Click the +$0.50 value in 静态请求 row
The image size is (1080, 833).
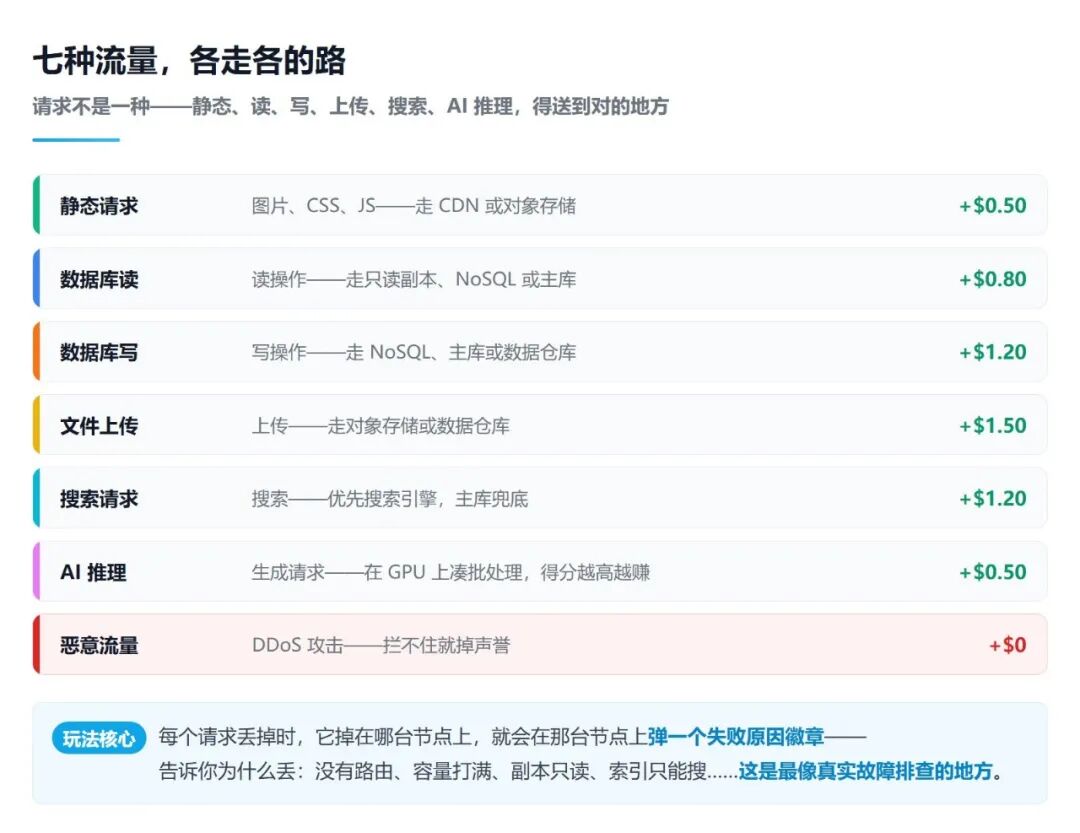click(x=993, y=205)
